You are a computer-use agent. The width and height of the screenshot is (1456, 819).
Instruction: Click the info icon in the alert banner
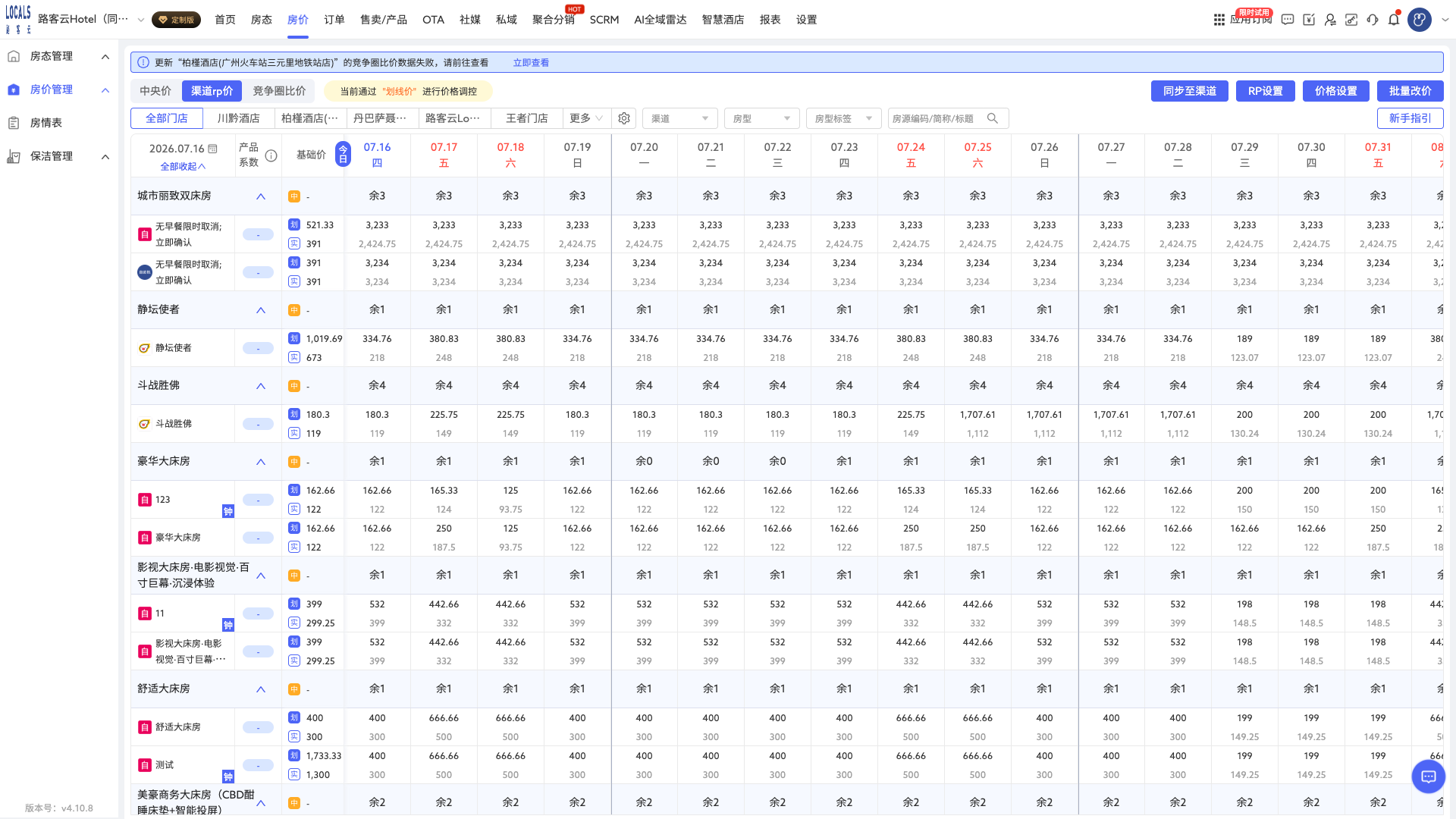143,62
